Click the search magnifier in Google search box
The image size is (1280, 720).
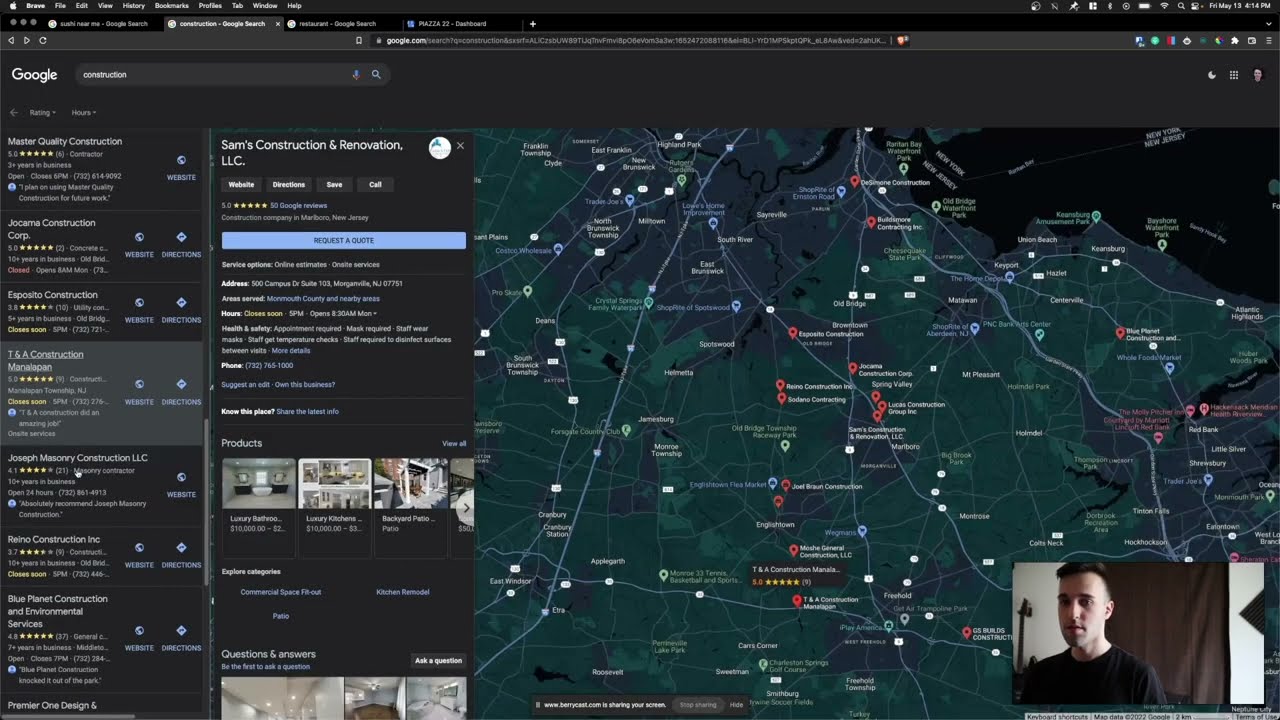click(x=376, y=74)
